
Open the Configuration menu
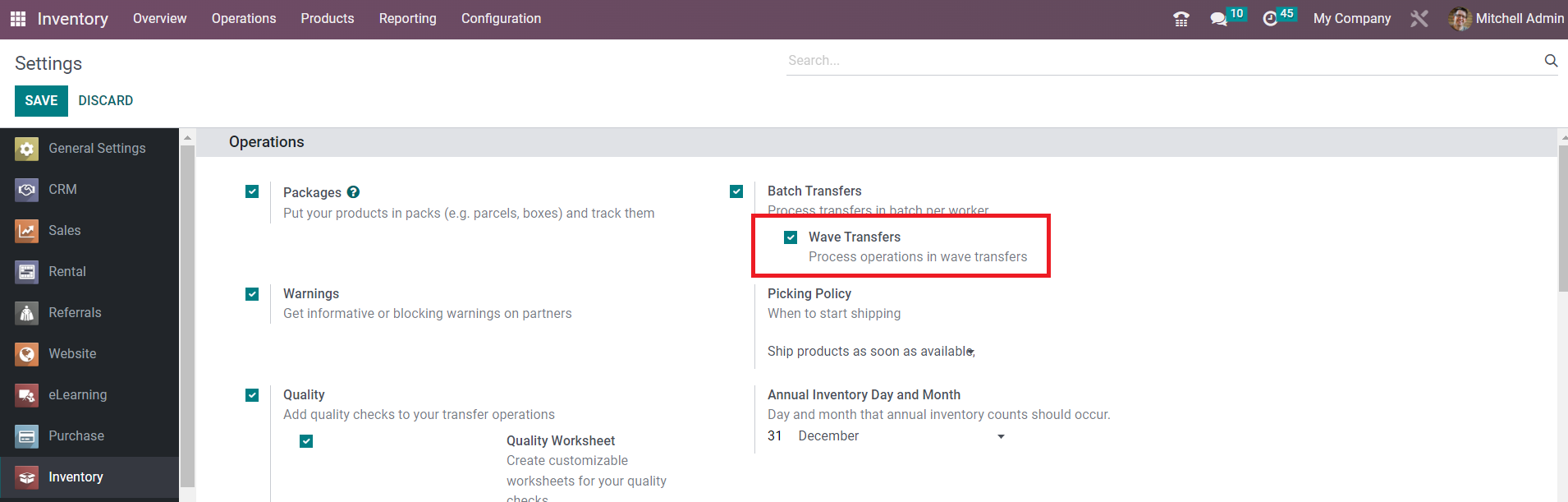[x=501, y=19]
